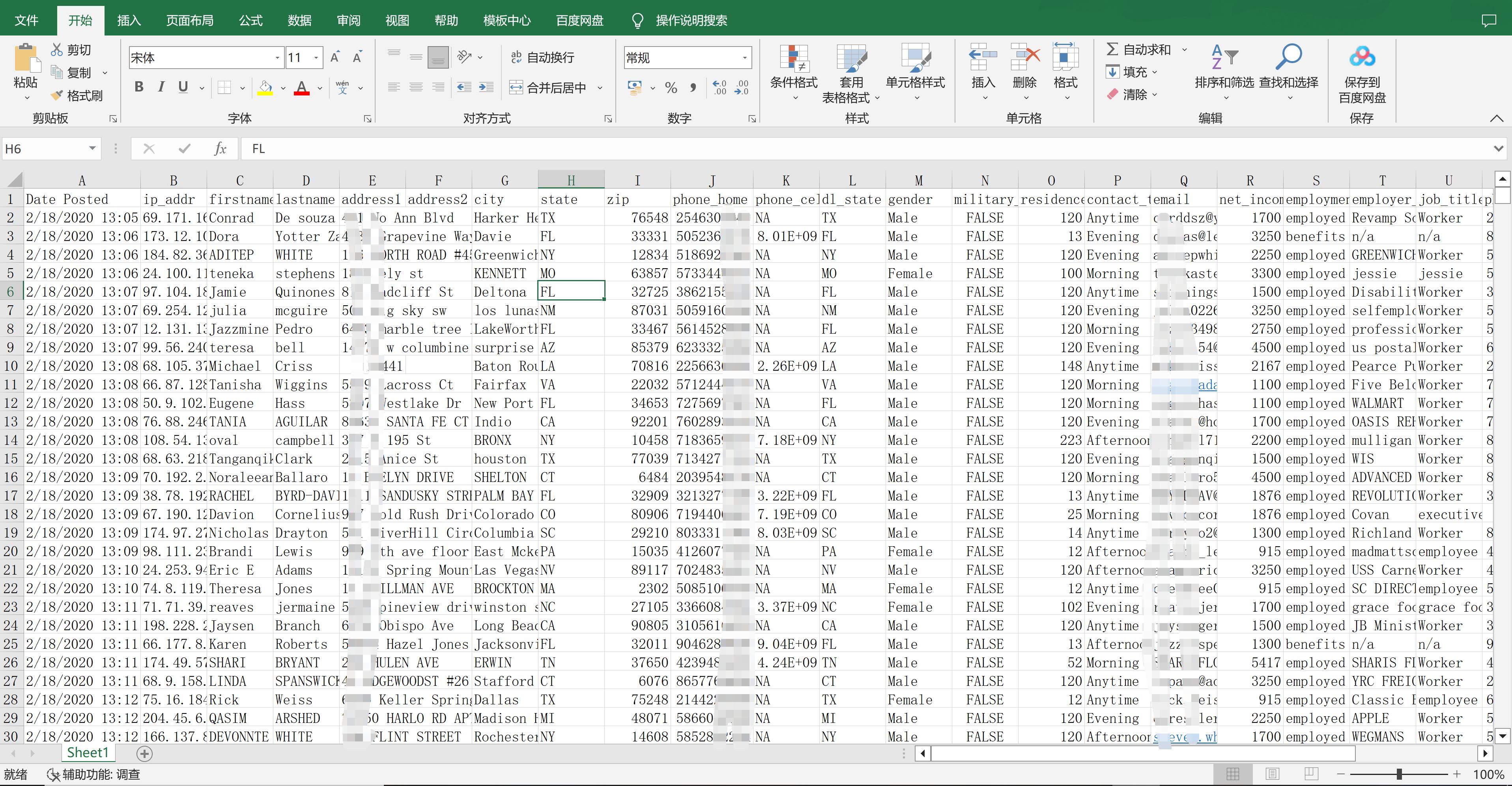Click Save to Baidu Netdisk icon
Image resolution: width=1512 pixels, height=786 pixels.
pos(1362,58)
